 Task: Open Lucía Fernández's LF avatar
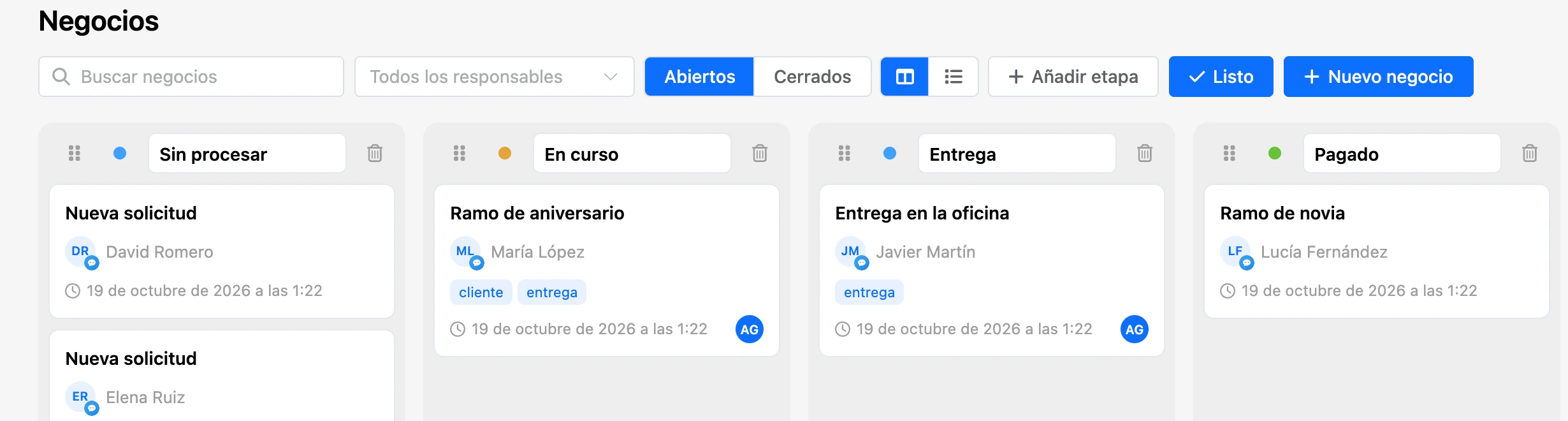[1236, 252]
